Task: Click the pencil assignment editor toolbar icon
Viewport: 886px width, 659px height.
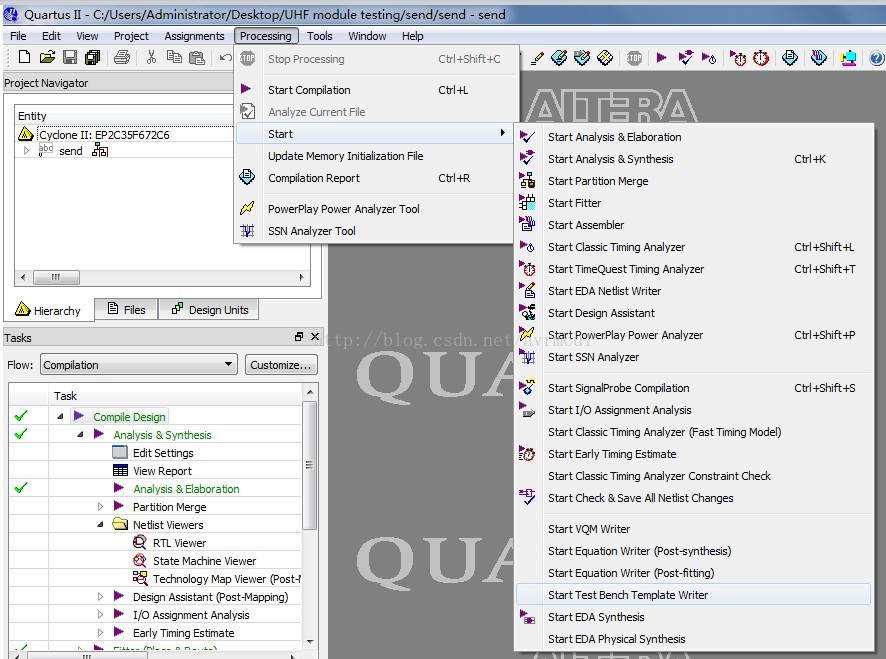Action: point(537,58)
